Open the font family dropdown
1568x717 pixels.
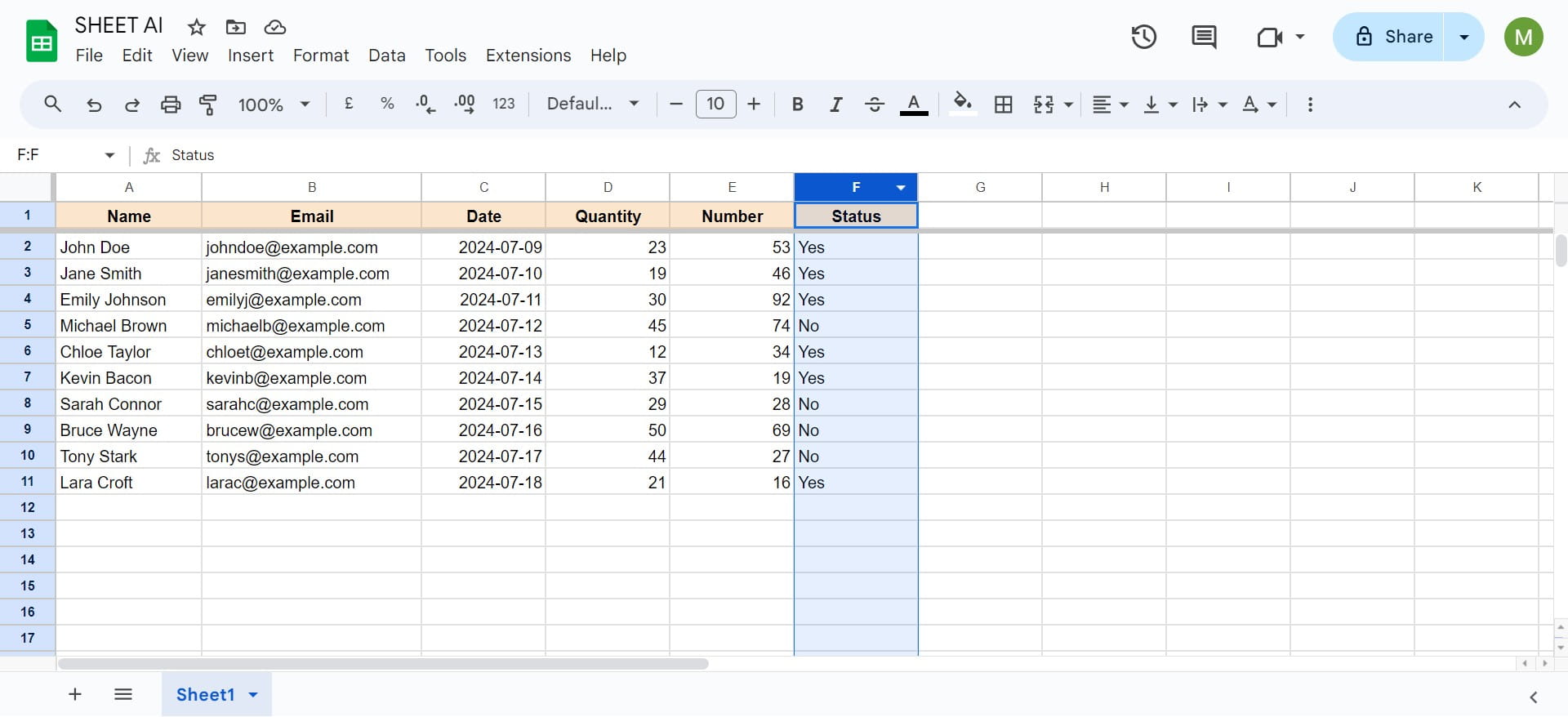592,105
